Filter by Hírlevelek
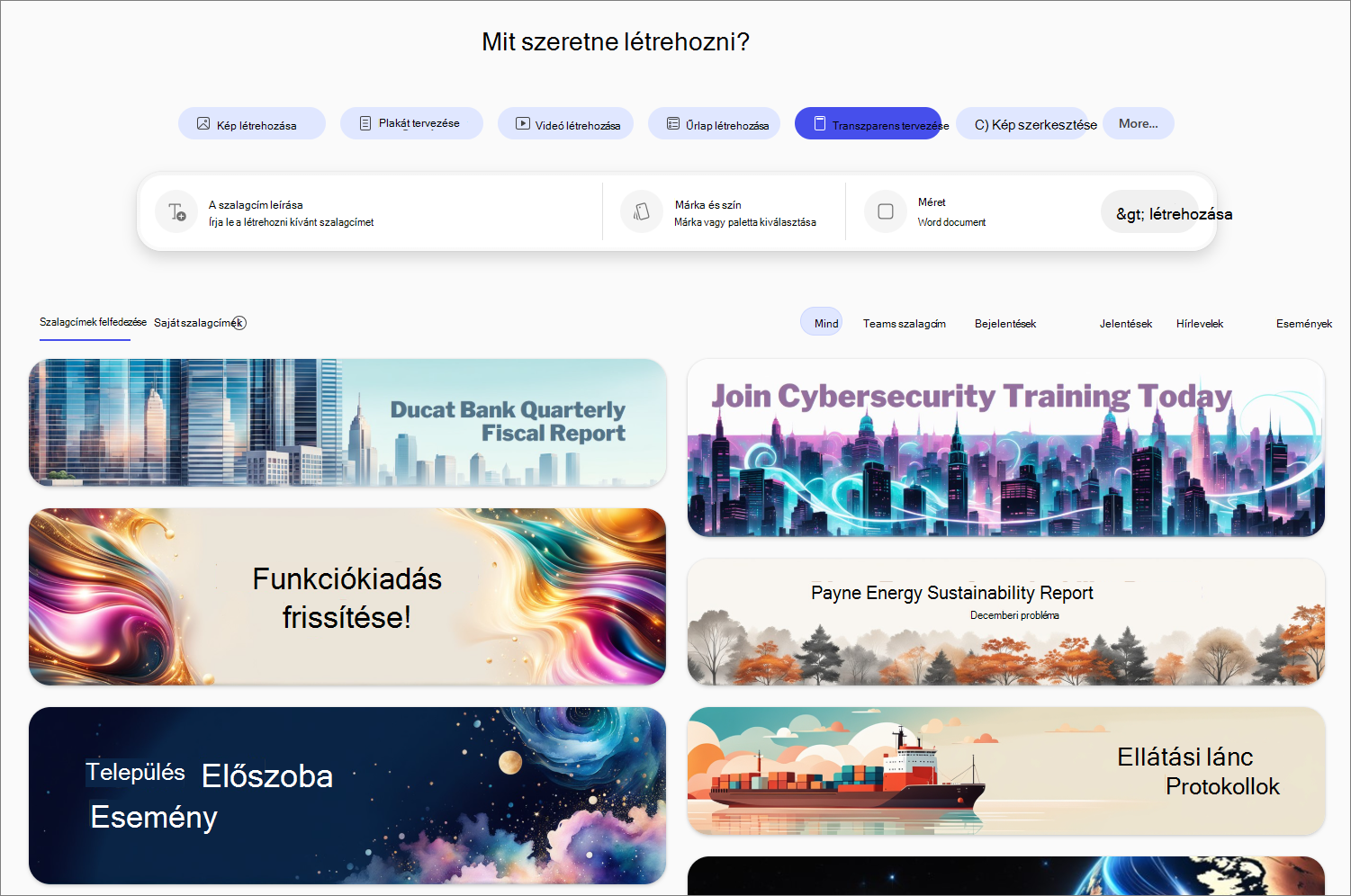 click(1199, 324)
